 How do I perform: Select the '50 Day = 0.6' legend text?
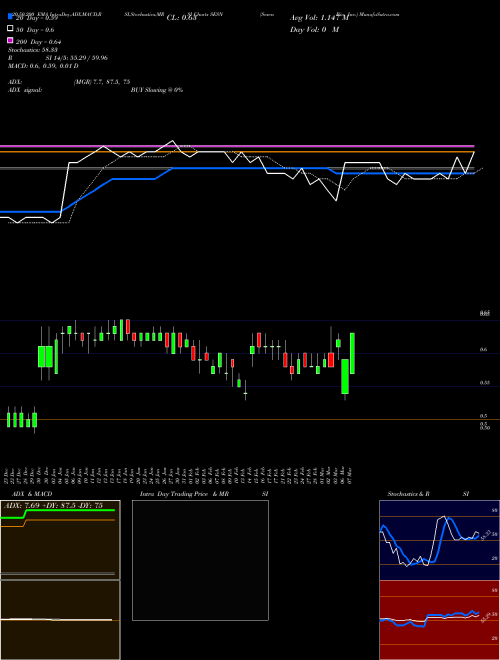35,30
